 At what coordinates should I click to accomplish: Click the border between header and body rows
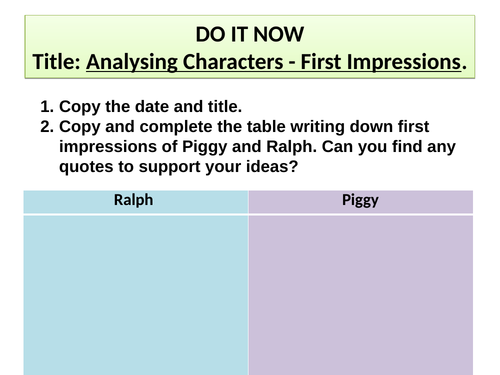[248, 214]
